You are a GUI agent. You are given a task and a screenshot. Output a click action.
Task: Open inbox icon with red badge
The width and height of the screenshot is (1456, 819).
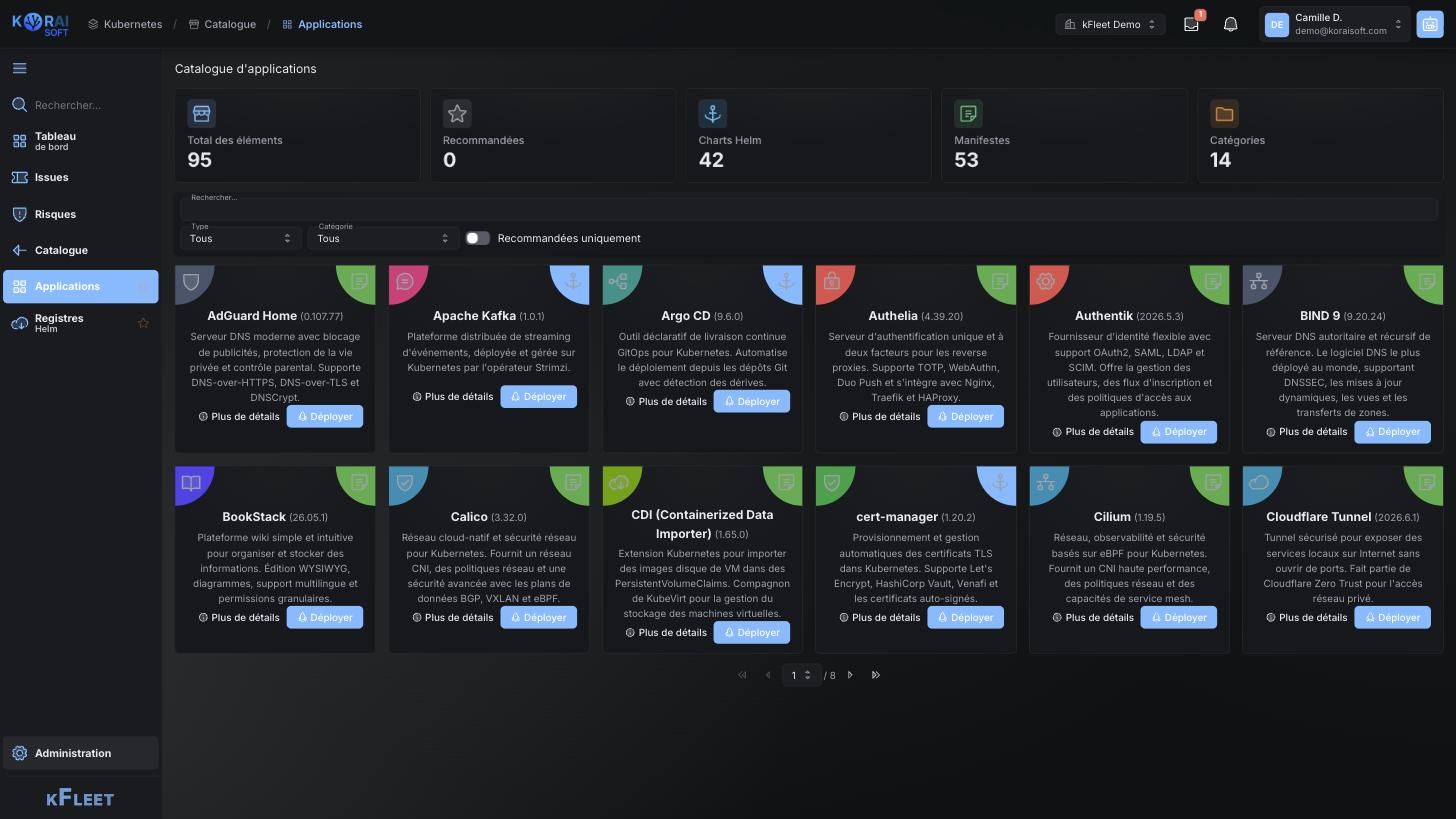(1191, 24)
